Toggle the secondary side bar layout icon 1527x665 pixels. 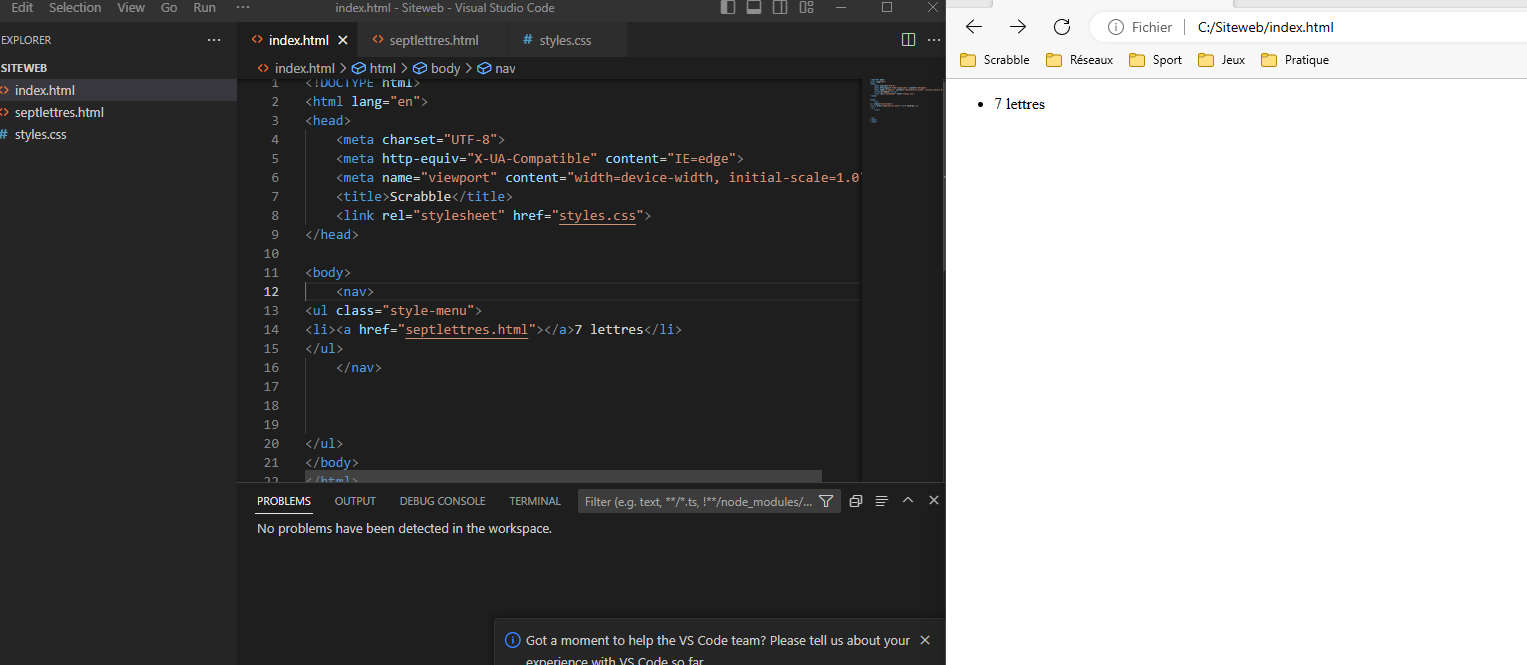click(780, 8)
